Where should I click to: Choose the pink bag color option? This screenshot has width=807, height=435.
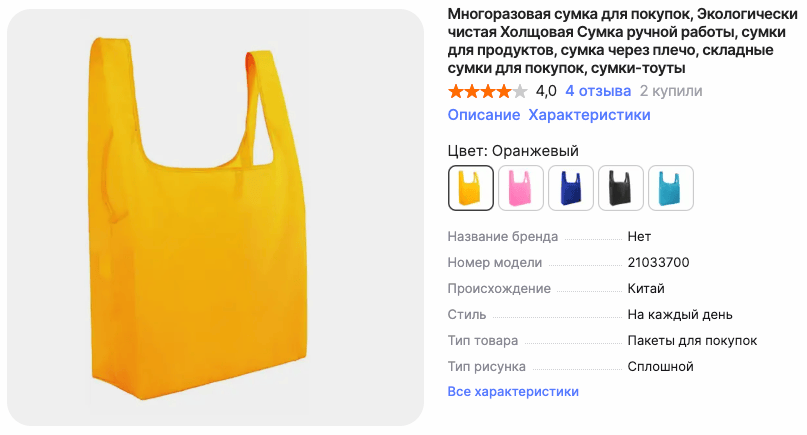click(x=520, y=188)
